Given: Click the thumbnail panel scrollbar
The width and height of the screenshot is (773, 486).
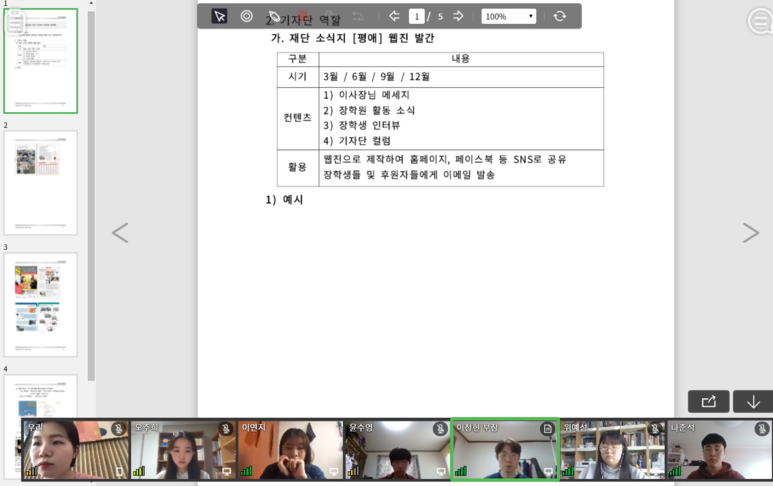Looking at the screenshot, I should (x=91, y=200).
